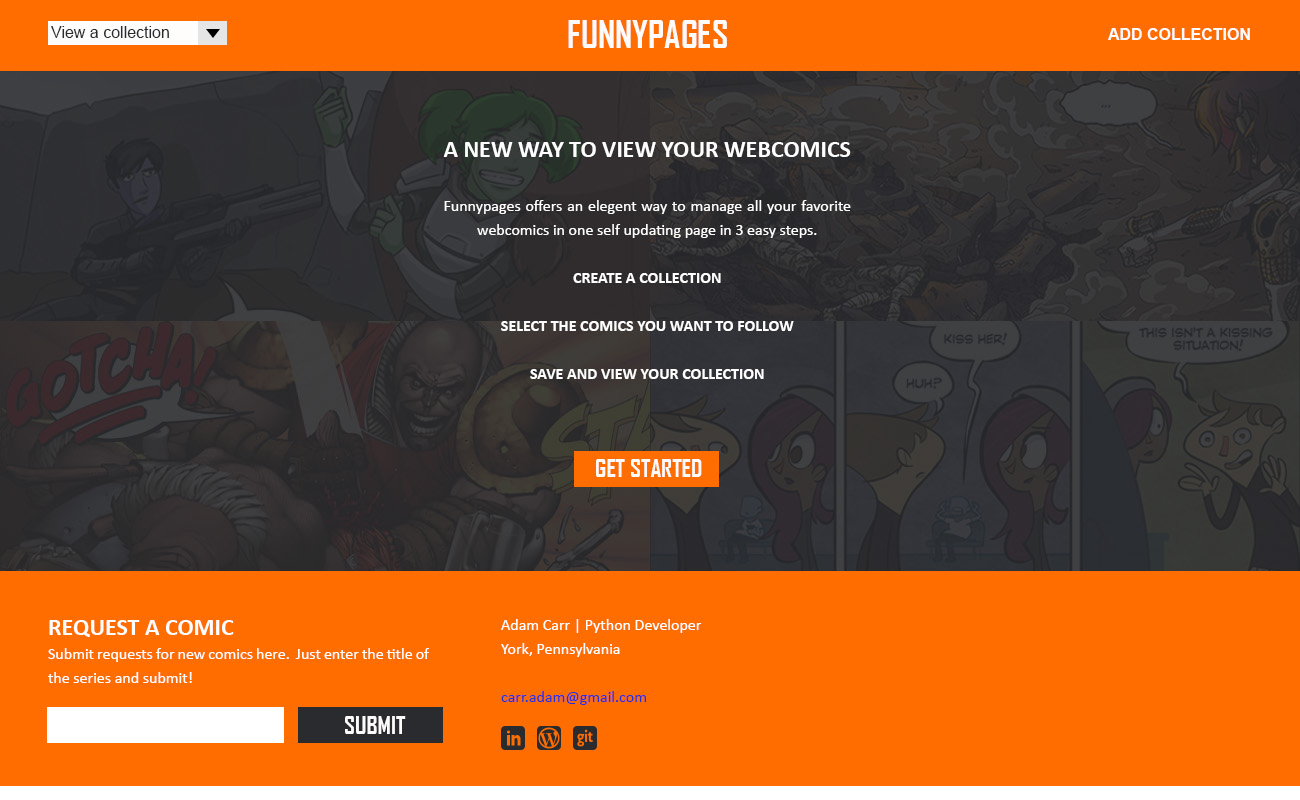Select the SAVE AND VIEW YOUR COLLECTION step
1300x800 pixels.
pos(647,374)
